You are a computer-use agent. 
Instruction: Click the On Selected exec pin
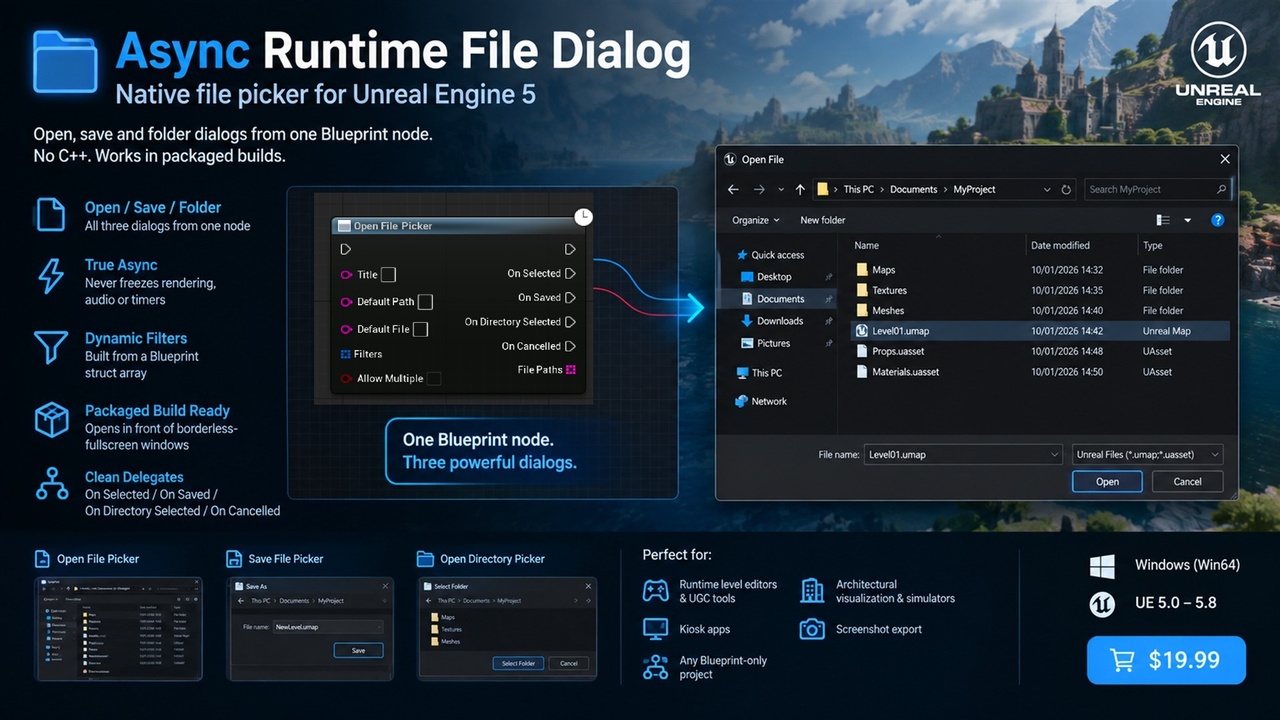click(570, 273)
